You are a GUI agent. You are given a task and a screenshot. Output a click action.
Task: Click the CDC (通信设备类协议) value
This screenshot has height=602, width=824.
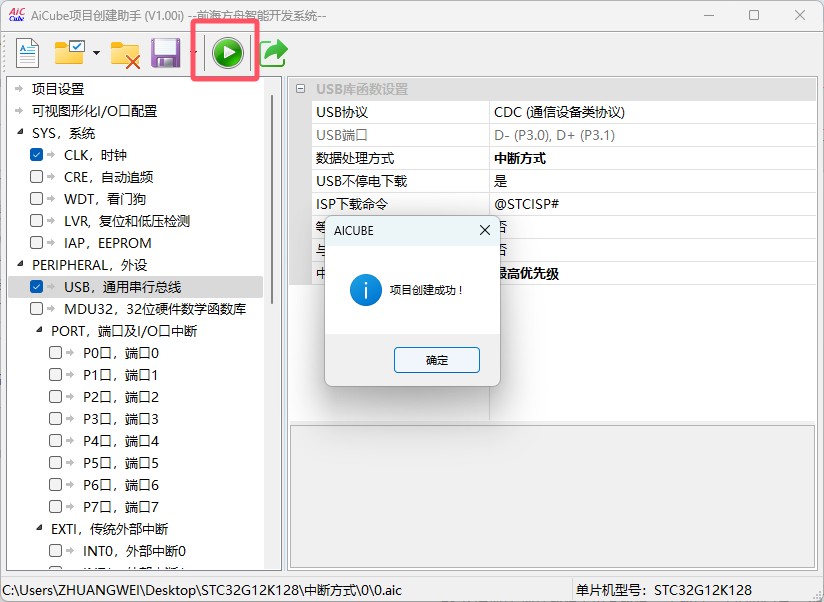point(559,112)
